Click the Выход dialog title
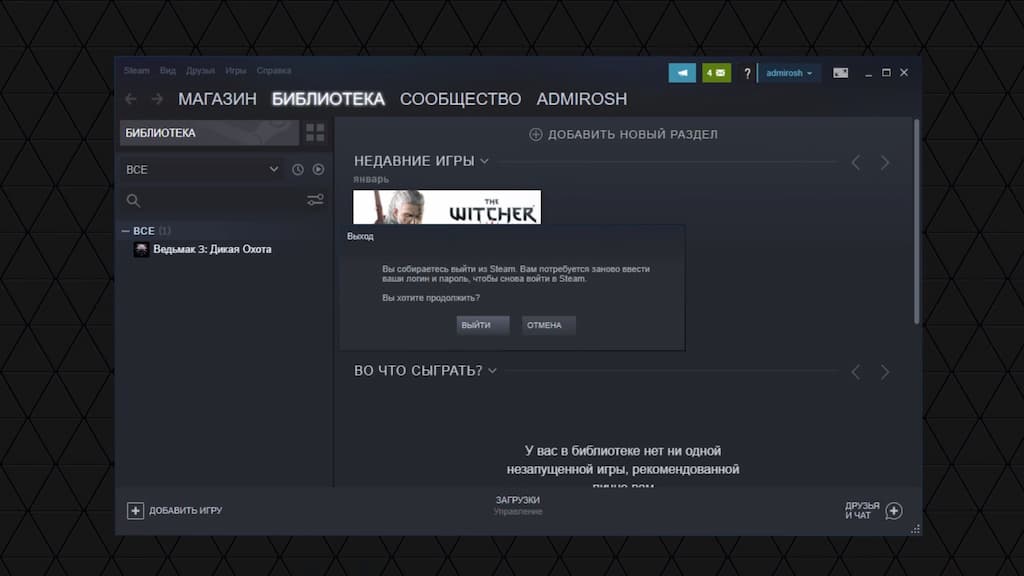This screenshot has width=1024, height=576. [360, 236]
